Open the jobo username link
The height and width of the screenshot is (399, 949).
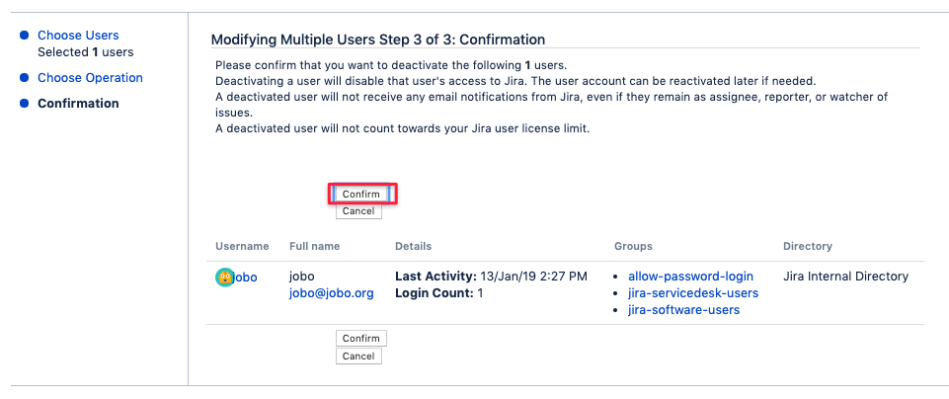click(245, 277)
